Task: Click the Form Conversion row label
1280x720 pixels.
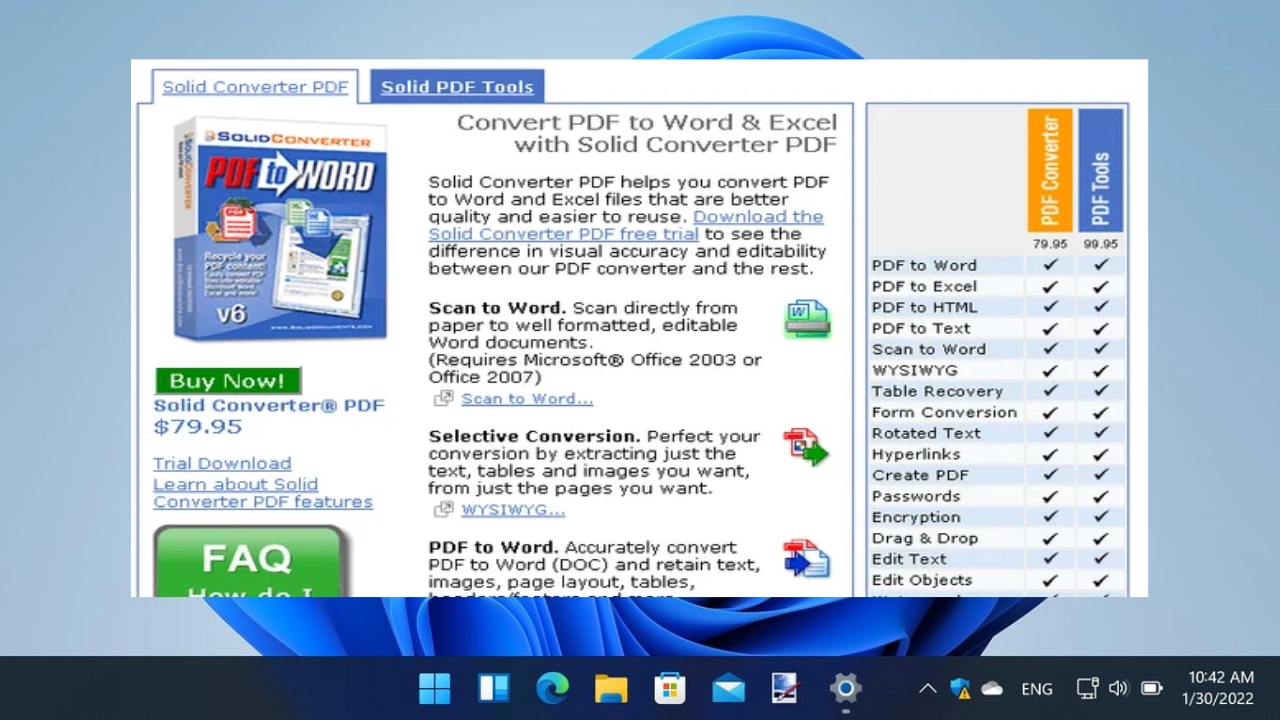Action: click(x=944, y=412)
